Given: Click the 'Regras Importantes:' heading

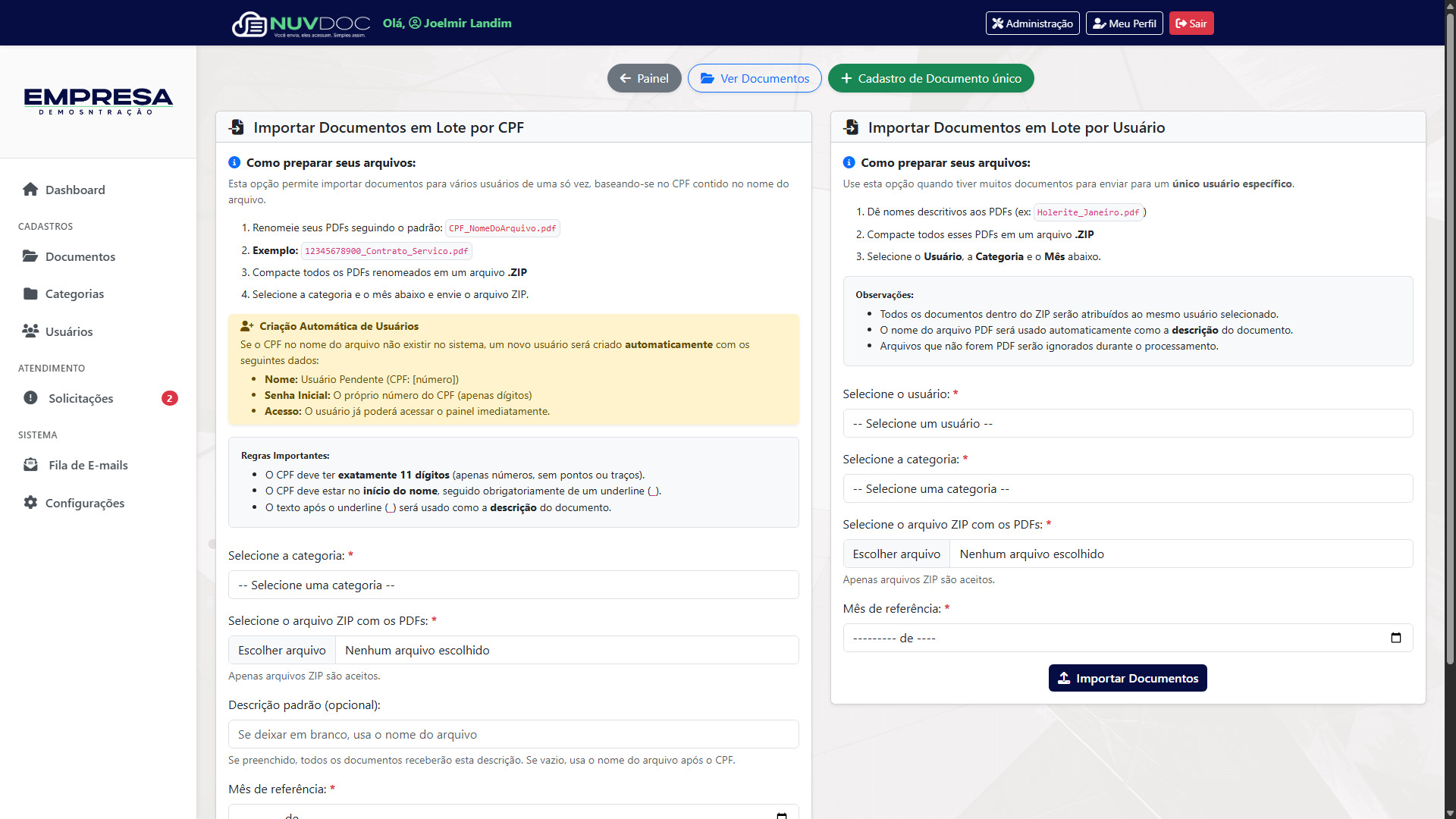Looking at the screenshot, I should pos(285,456).
